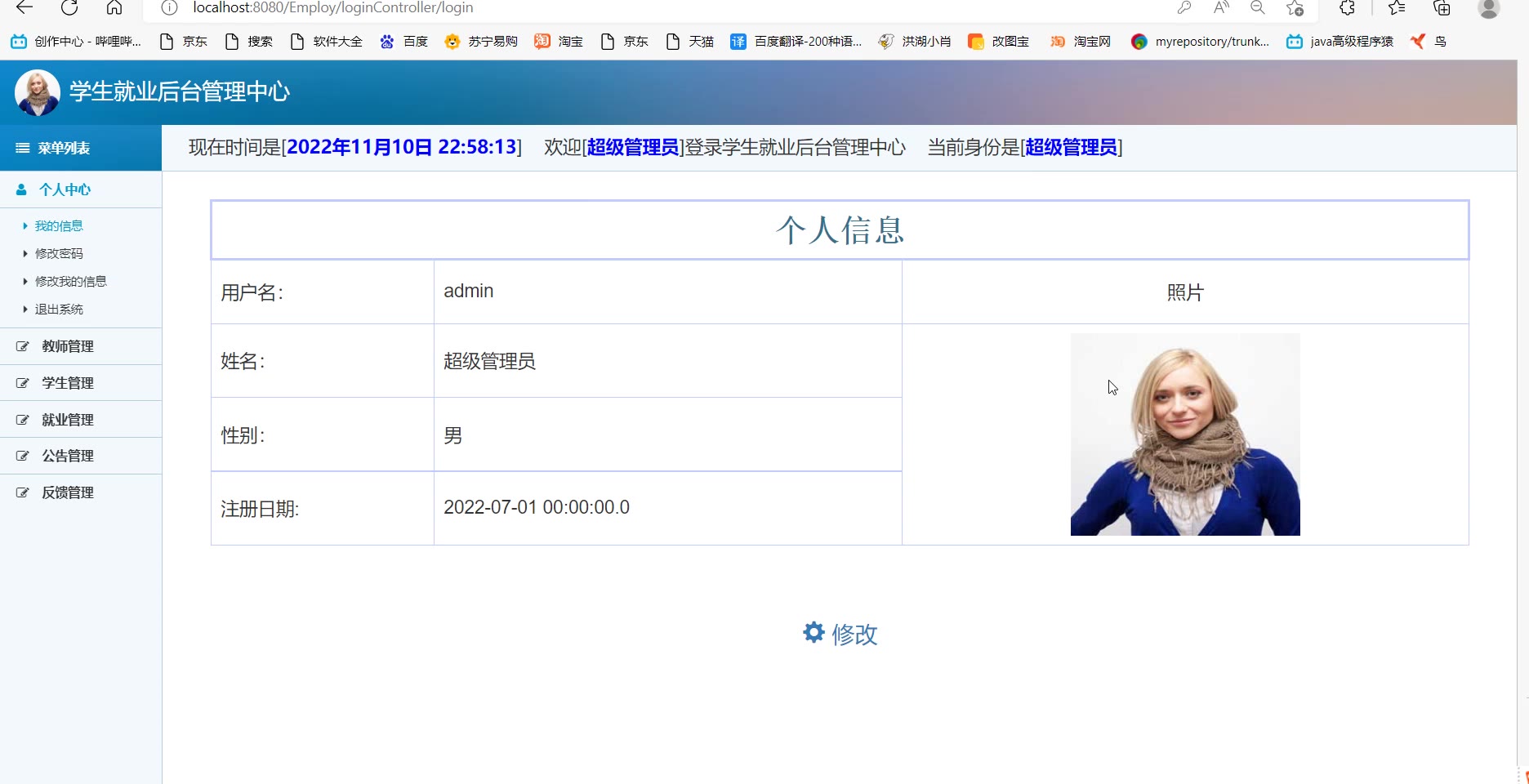Viewport: 1529px width, 784px height.
Task: Open 改图宝 bookmark
Action: pos(998,41)
